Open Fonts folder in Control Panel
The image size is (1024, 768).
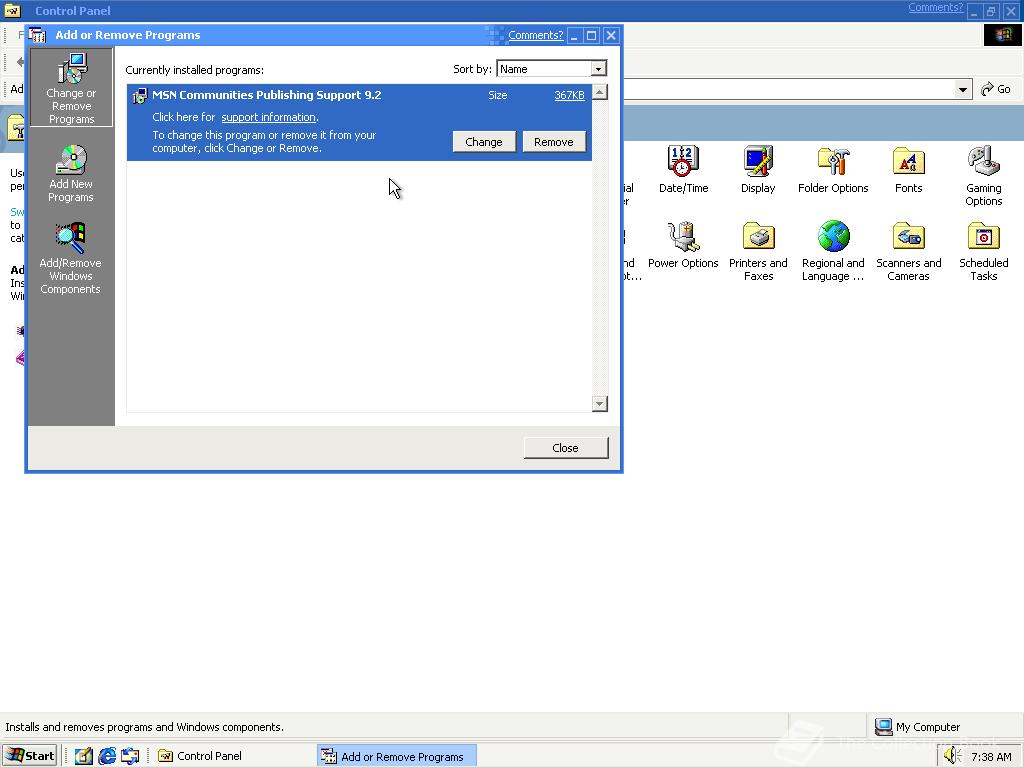click(x=908, y=170)
